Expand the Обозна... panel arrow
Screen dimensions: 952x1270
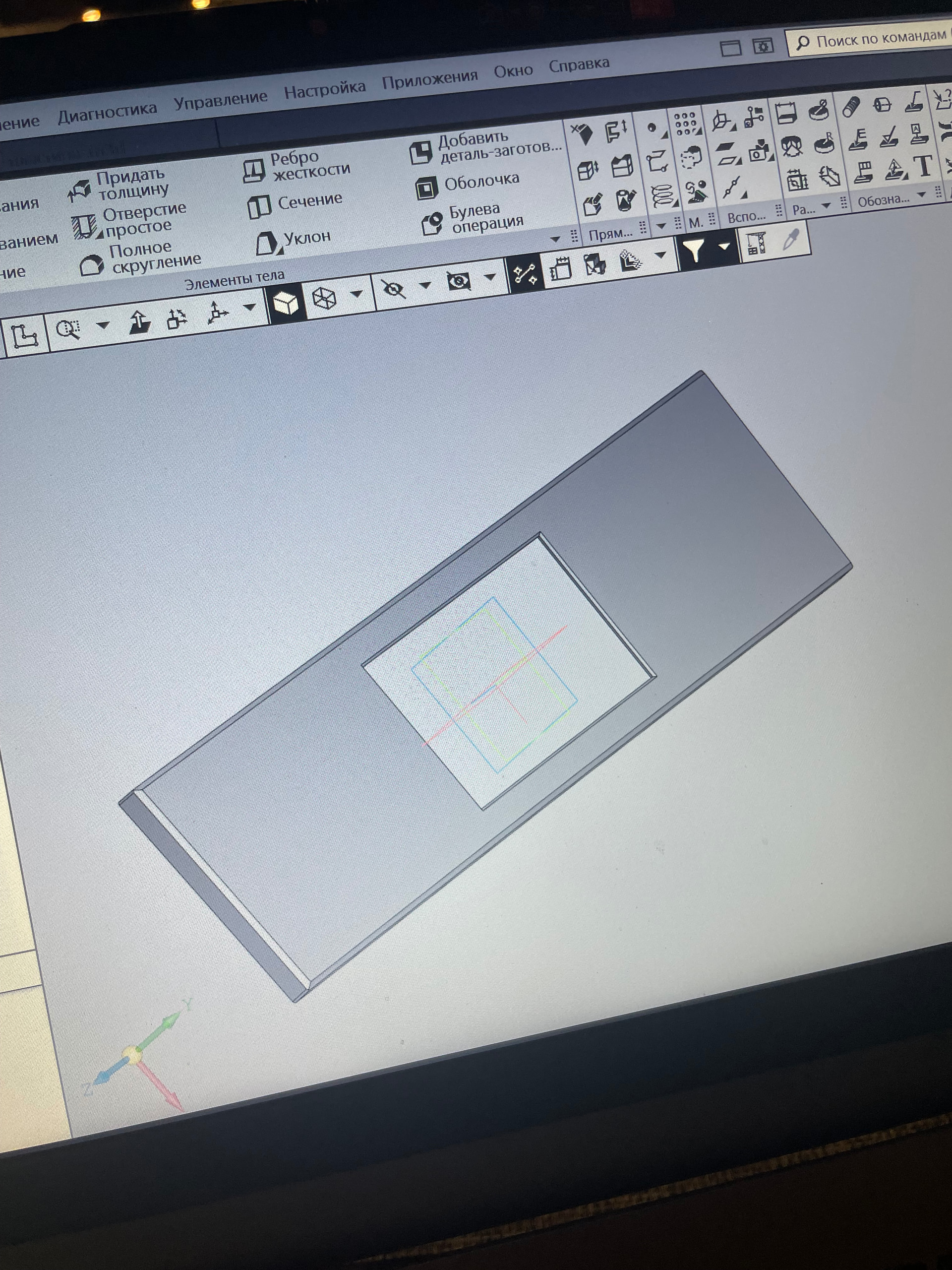point(922,195)
